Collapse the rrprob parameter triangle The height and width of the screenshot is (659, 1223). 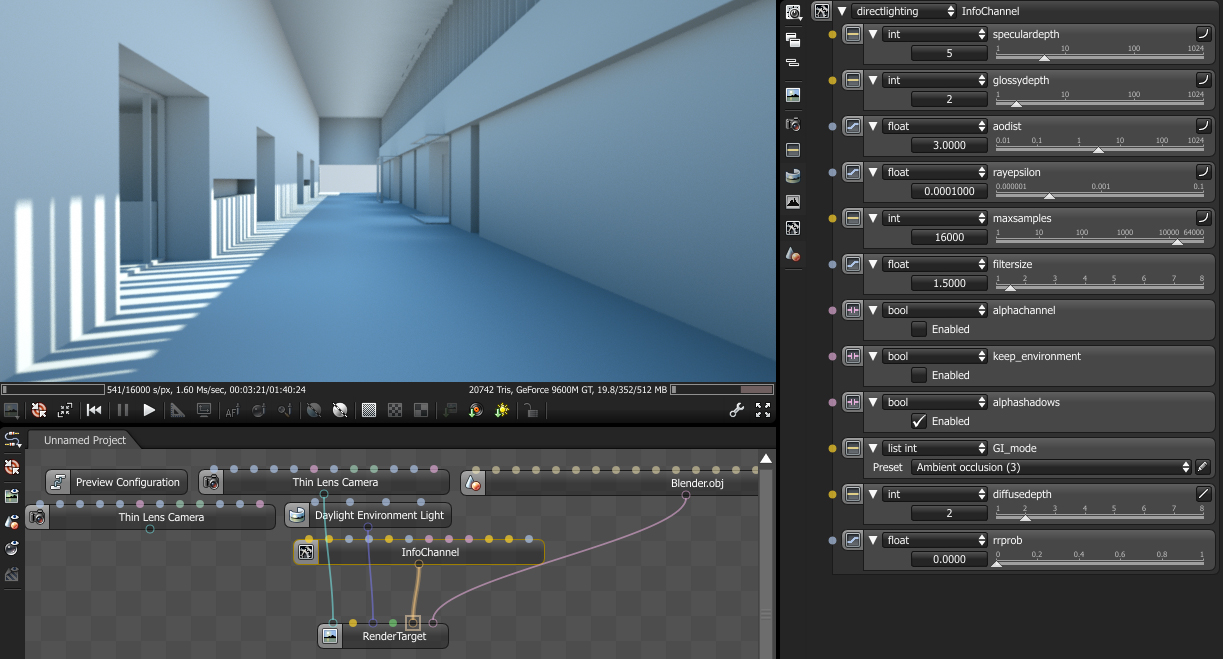pyautogui.click(x=873, y=540)
